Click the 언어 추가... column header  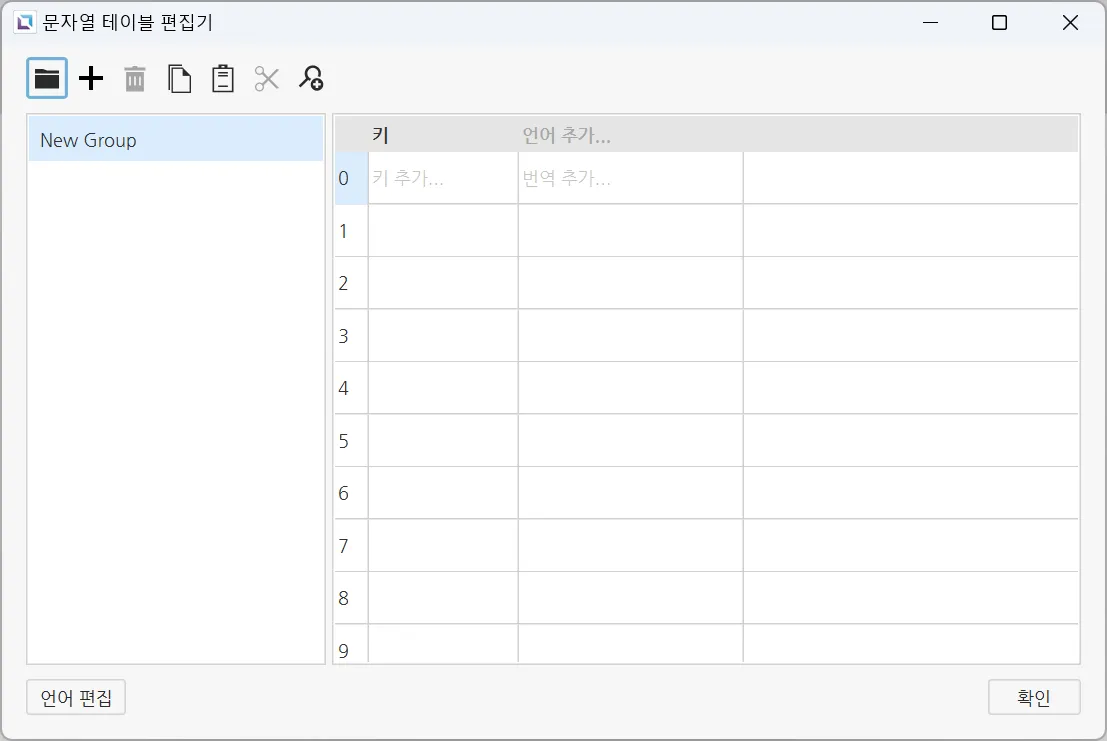(x=630, y=136)
